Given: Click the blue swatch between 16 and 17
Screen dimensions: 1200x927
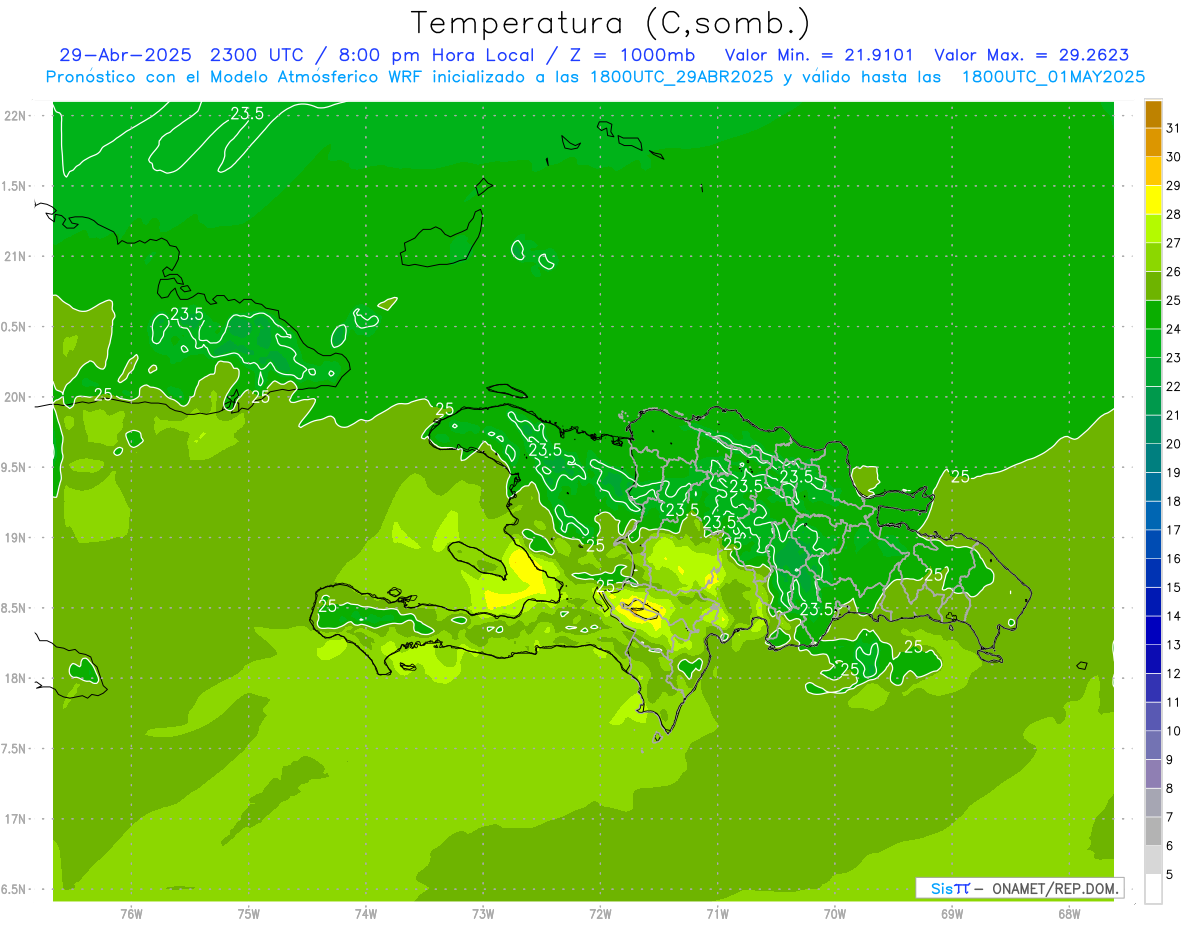Looking at the screenshot, I should pos(1153,544).
